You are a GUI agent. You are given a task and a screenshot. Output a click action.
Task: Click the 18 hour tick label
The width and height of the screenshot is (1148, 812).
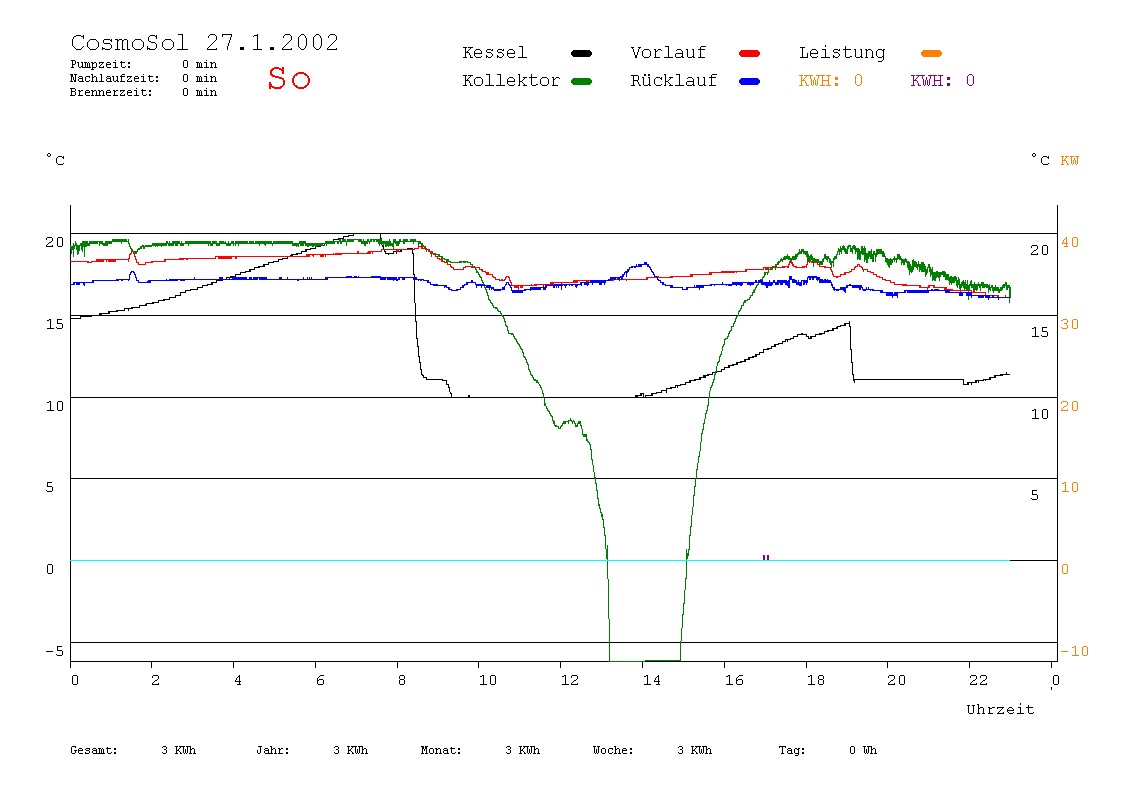coord(816,680)
